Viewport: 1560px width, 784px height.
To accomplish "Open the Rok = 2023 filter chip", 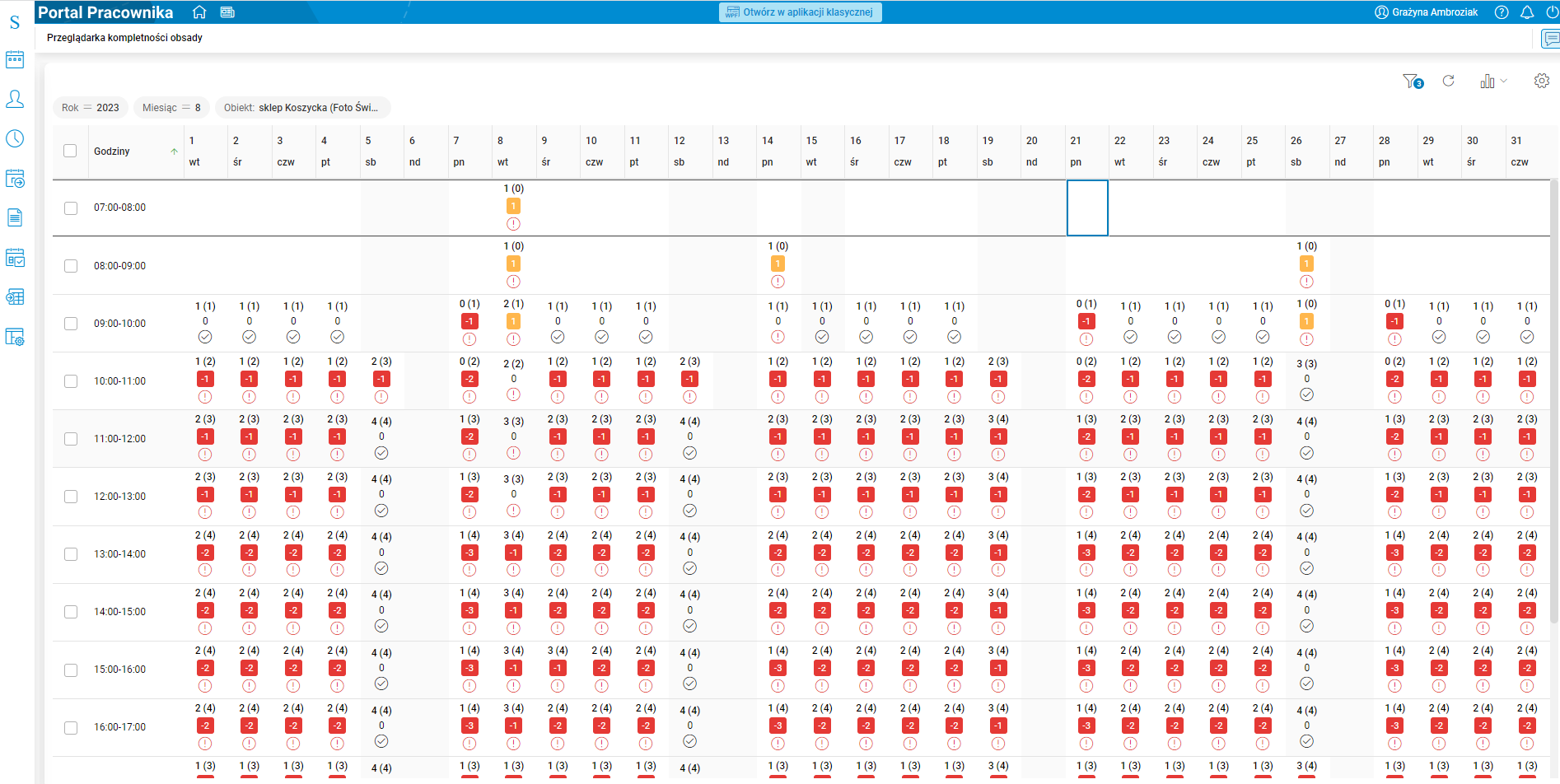I will point(91,108).
